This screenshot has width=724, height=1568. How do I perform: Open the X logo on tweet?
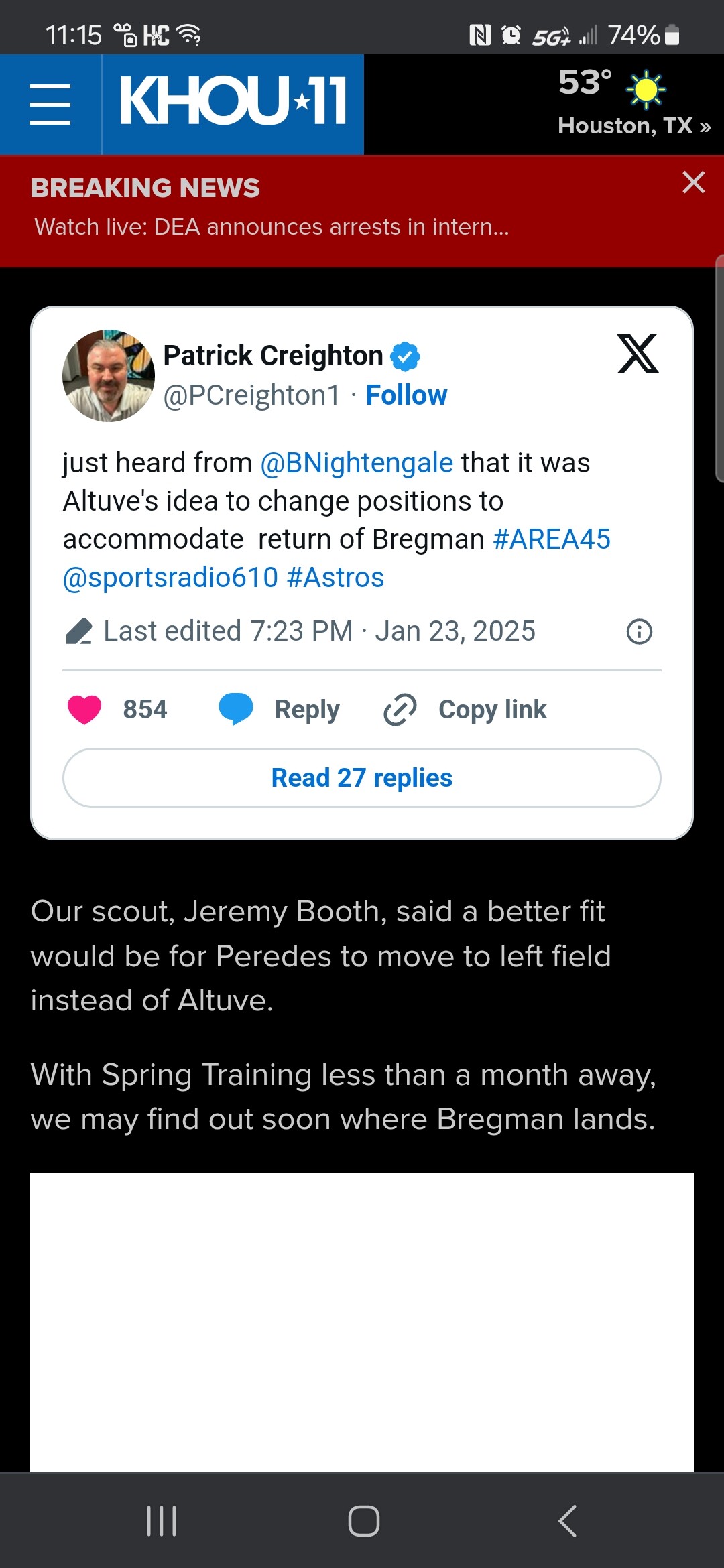coord(638,353)
